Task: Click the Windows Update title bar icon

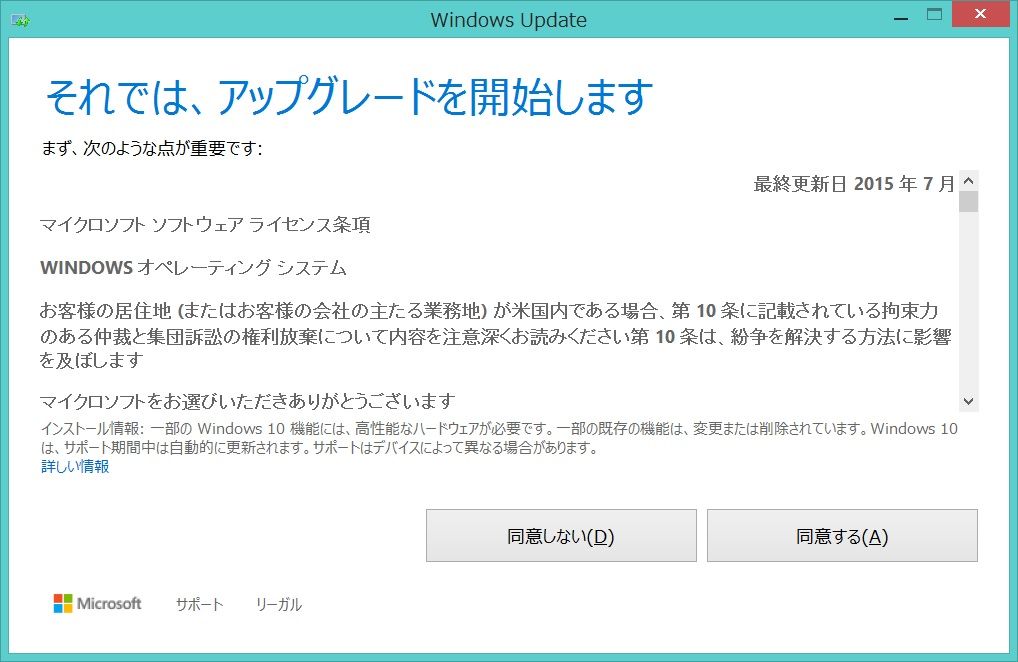Action: pos(21,19)
